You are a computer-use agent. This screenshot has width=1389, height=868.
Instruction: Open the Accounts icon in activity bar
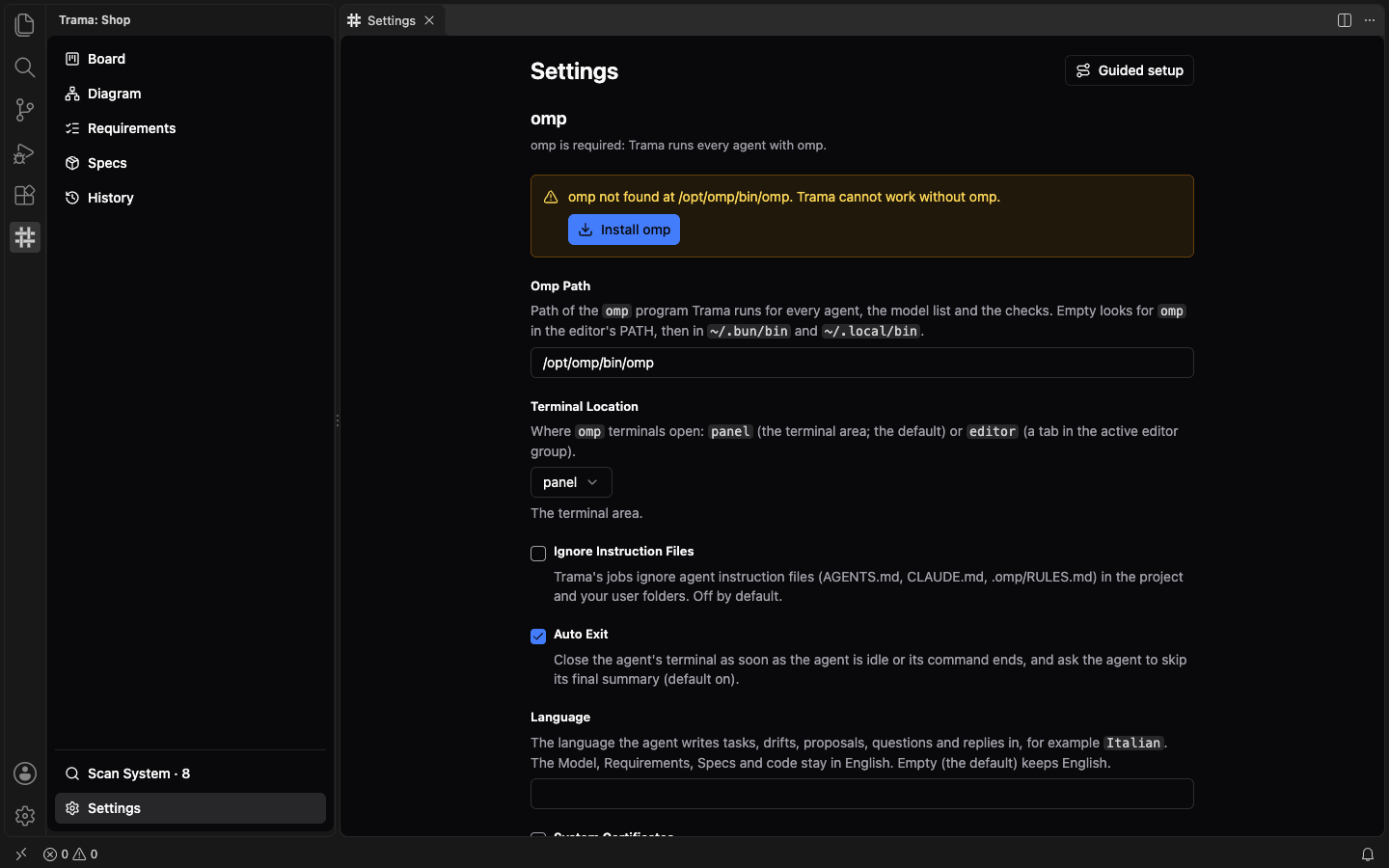coord(25,773)
